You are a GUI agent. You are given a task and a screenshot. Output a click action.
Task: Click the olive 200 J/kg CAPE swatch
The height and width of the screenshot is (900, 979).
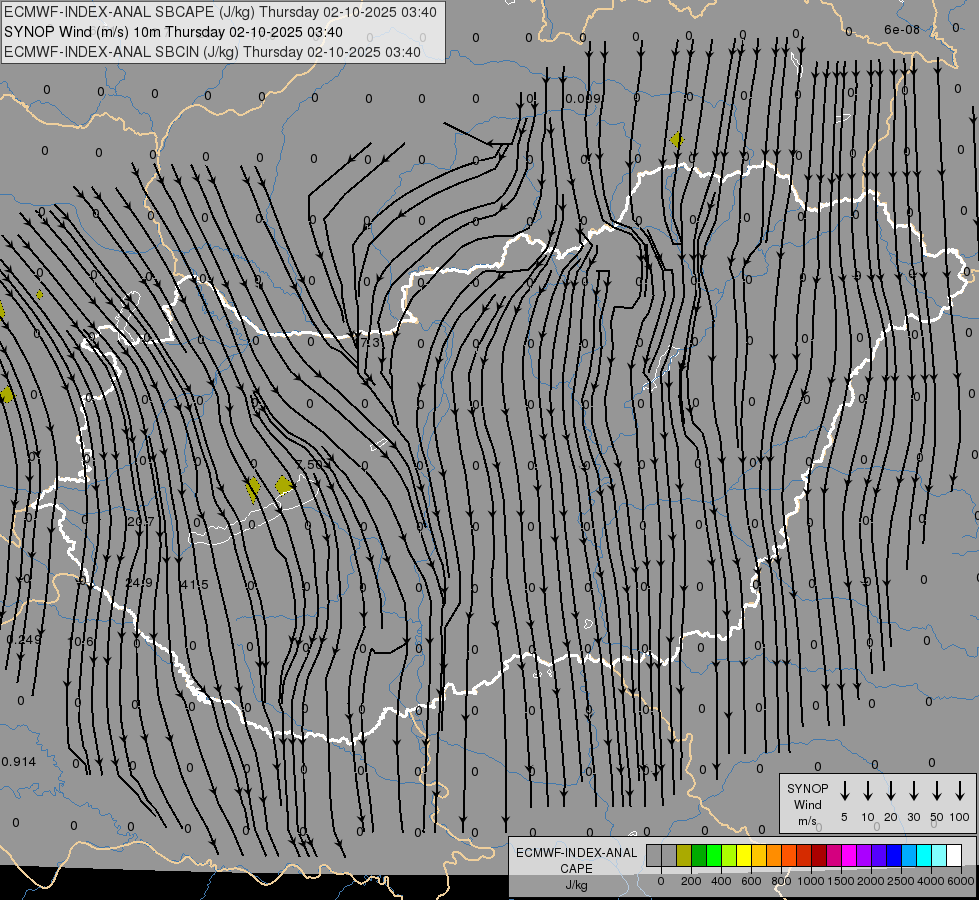click(684, 855)
